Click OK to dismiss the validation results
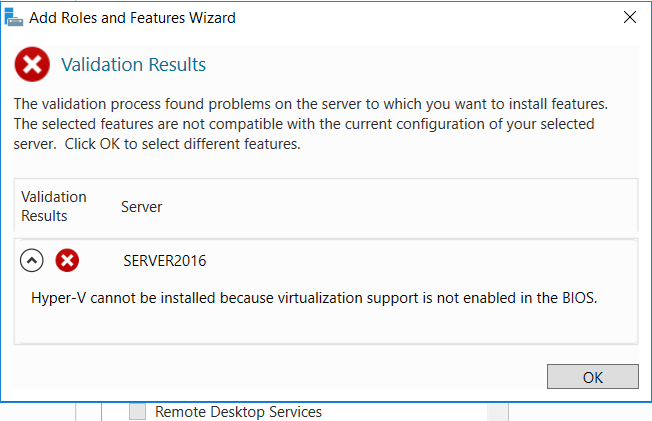 [x=593, y=377]
